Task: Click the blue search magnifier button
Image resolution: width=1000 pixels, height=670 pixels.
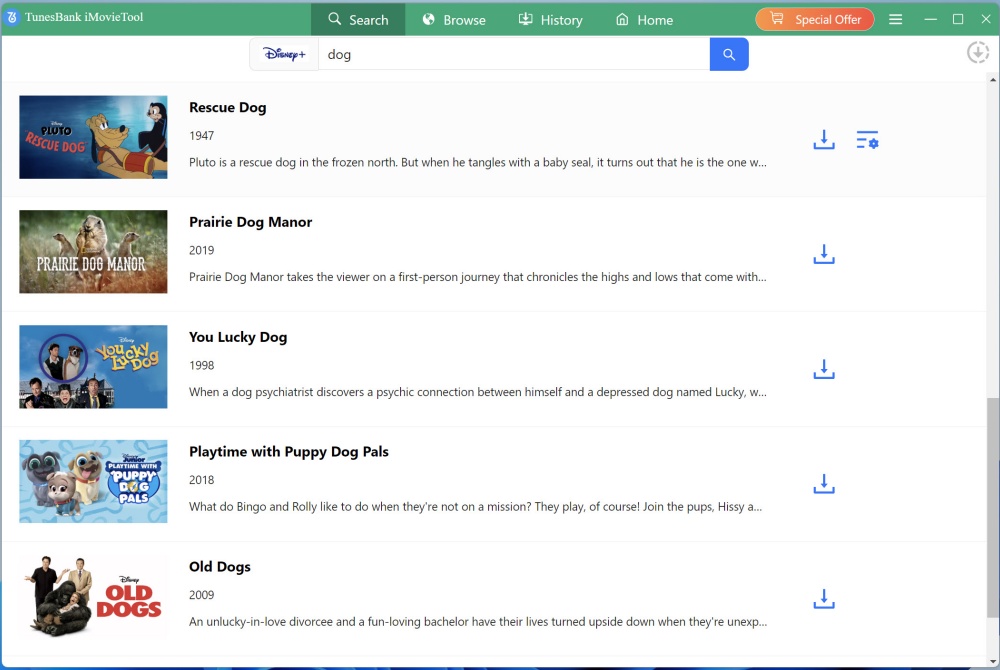Action: pyautogui.click(x=729, y=55)
